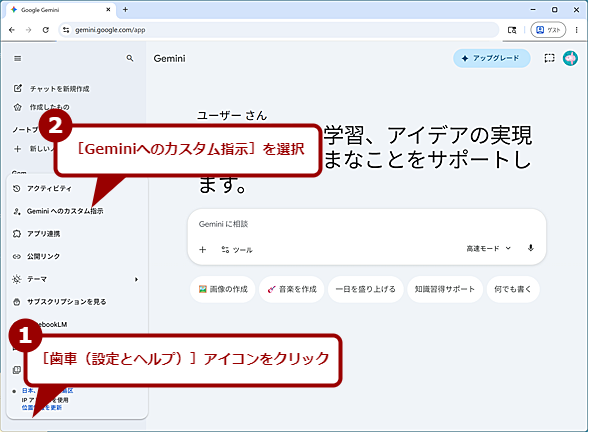Click the 画像の作成 suggestion chip
The image size is (589, 433).
coord(223,289)
